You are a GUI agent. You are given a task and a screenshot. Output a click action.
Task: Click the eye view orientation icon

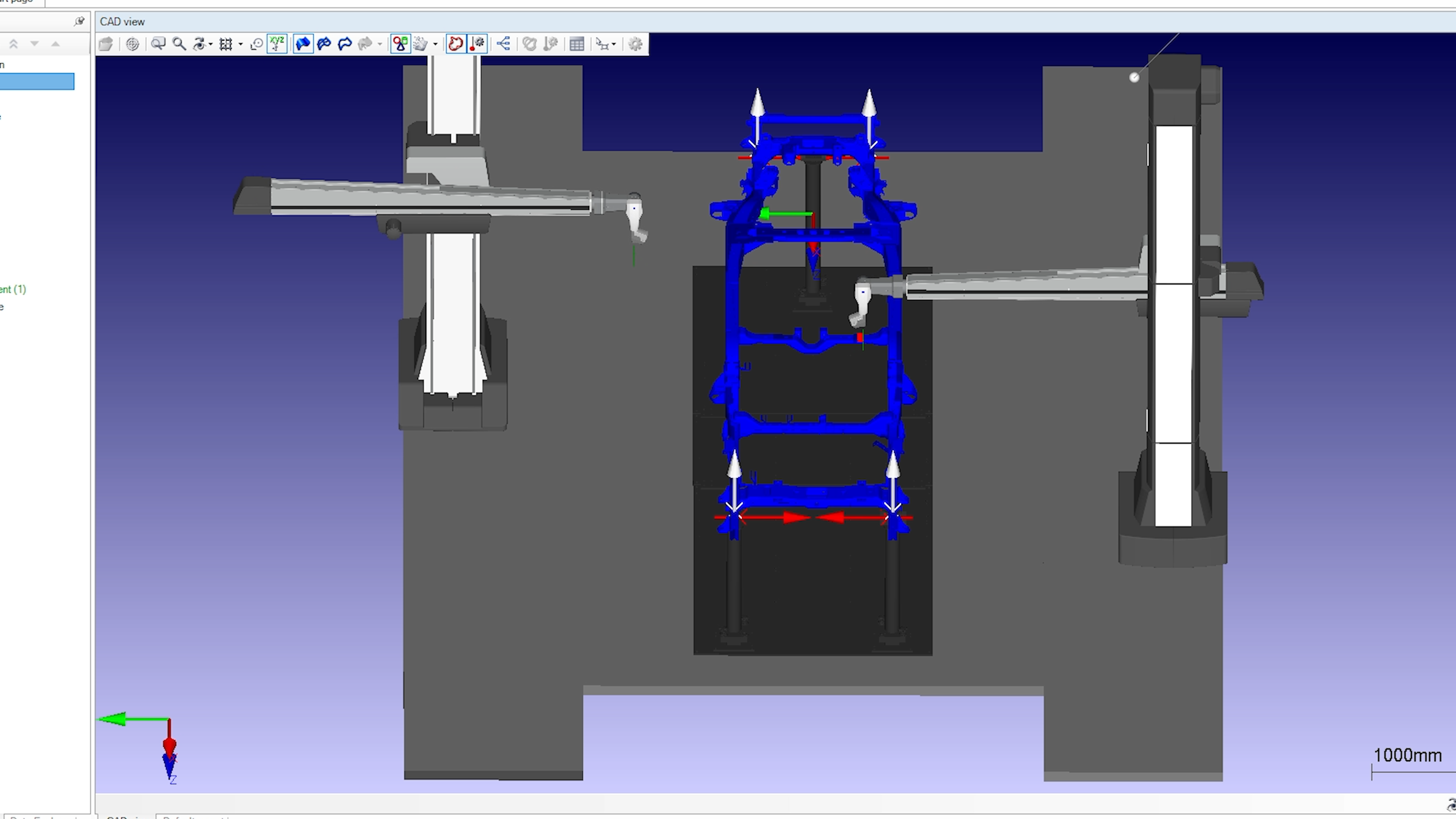tap(199, 44)
